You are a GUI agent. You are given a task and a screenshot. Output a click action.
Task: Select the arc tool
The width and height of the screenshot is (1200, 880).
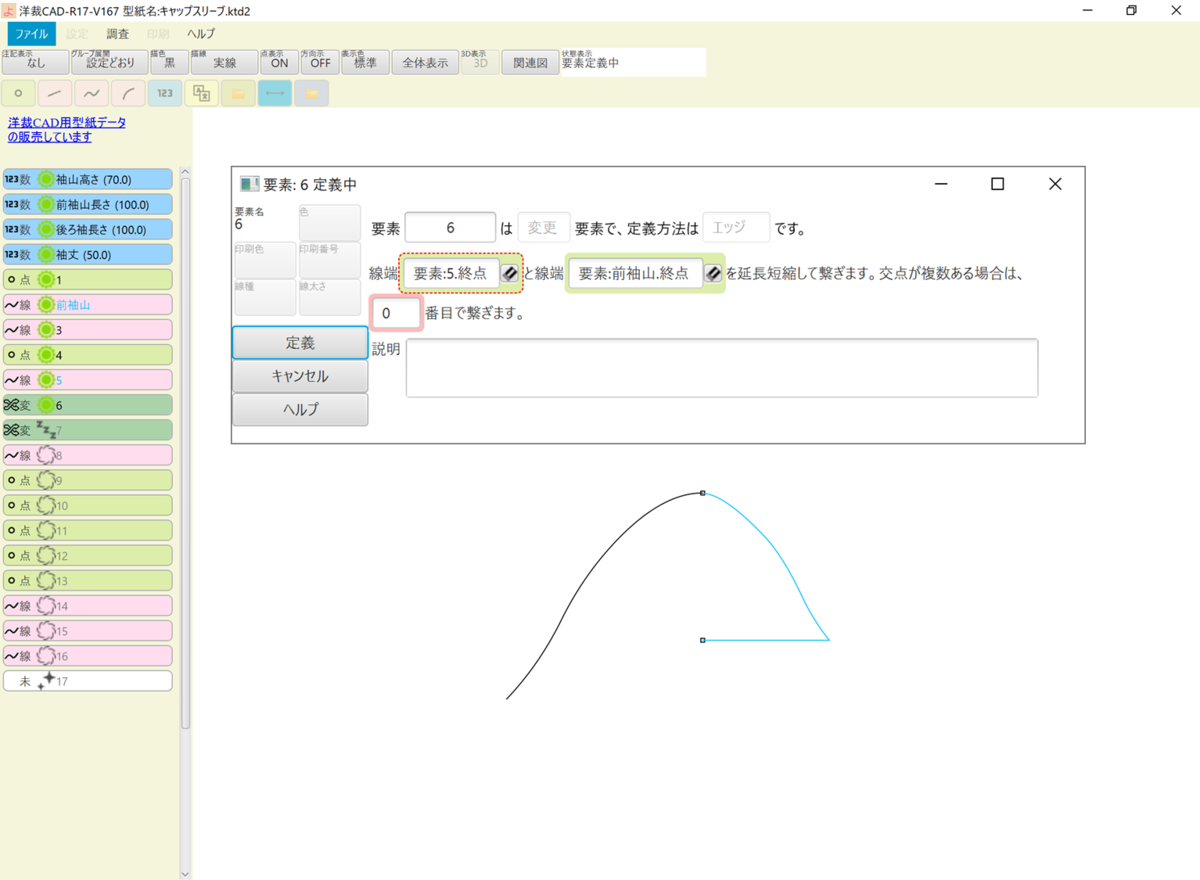(x=127, y=92)
